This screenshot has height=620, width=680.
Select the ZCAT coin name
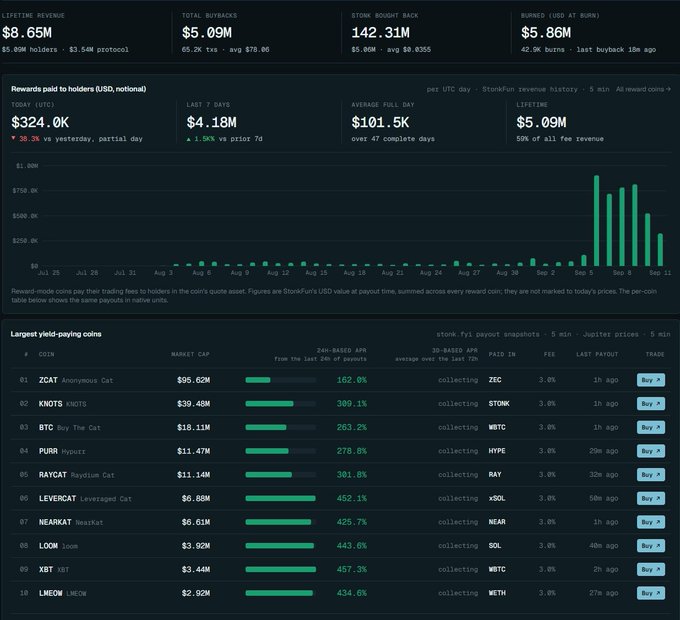point(48,380)
